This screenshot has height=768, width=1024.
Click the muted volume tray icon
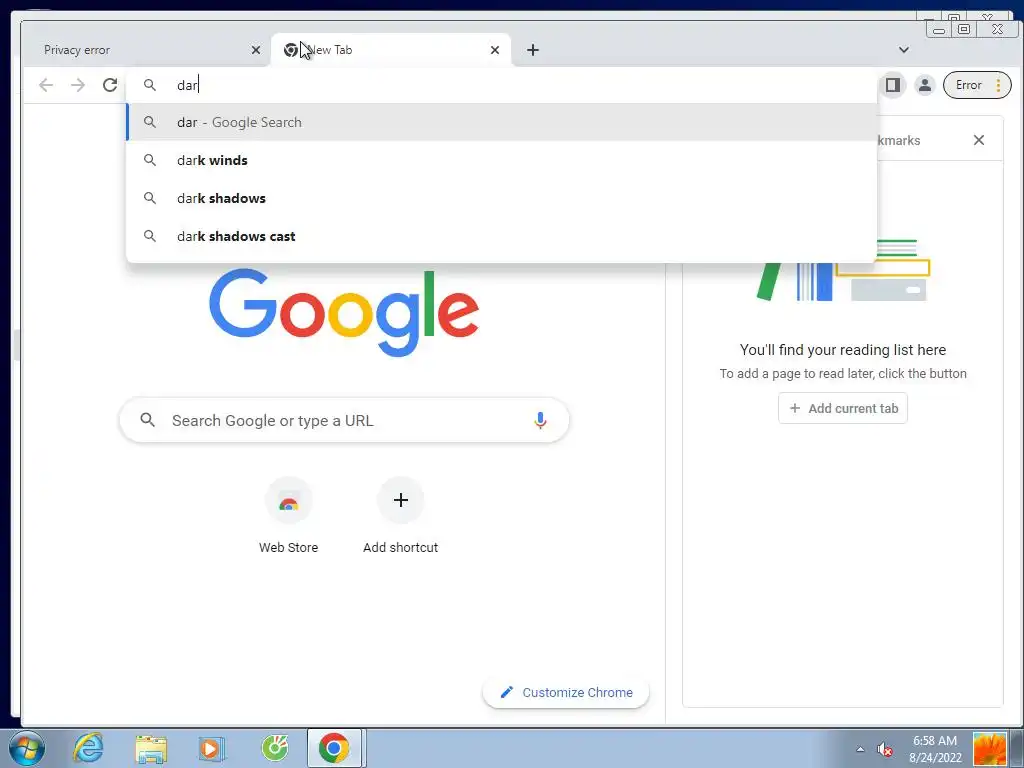tap(885, 749)
